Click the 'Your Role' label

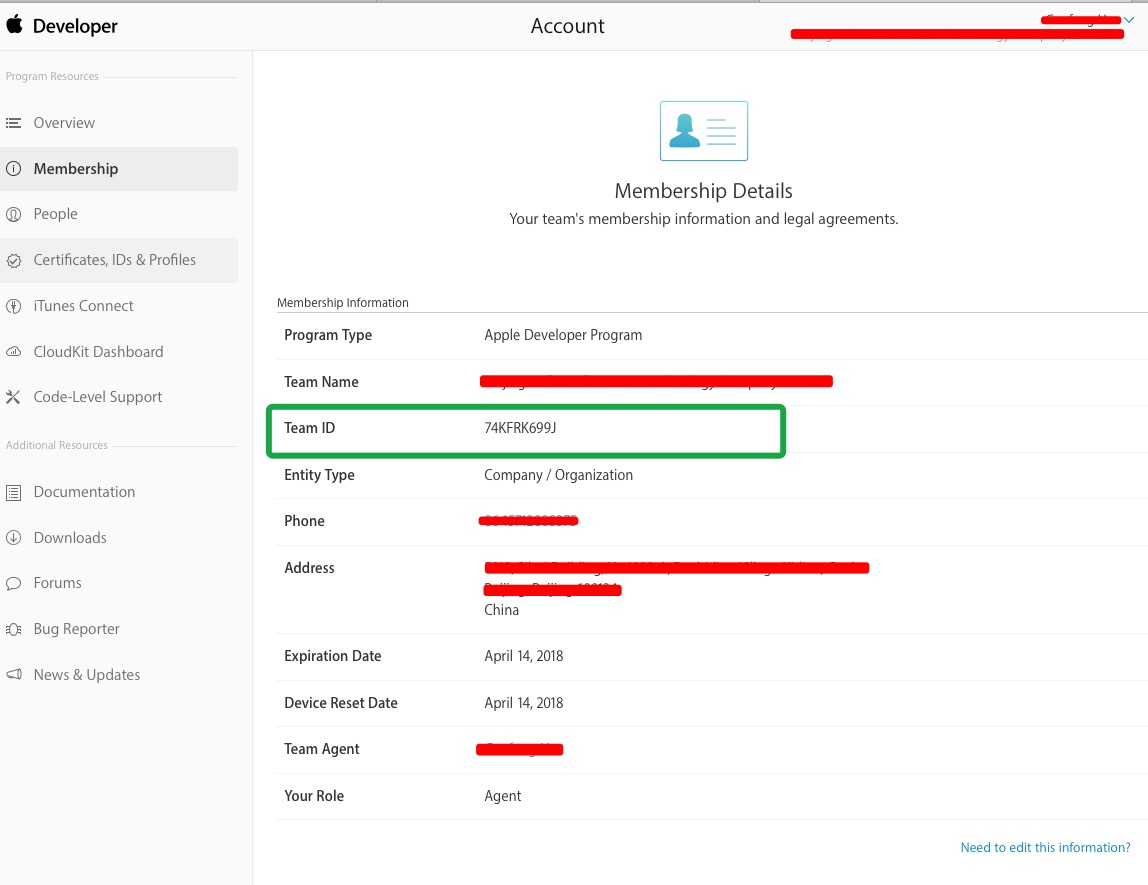(x=314, y=796)
